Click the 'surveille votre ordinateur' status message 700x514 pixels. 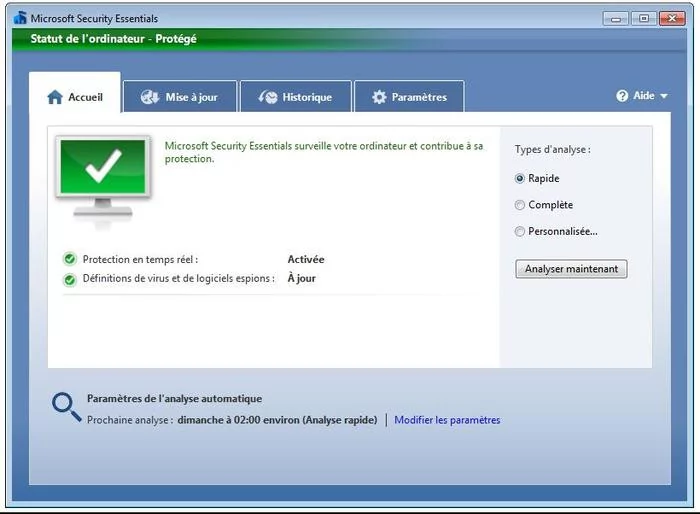[324, 152]
